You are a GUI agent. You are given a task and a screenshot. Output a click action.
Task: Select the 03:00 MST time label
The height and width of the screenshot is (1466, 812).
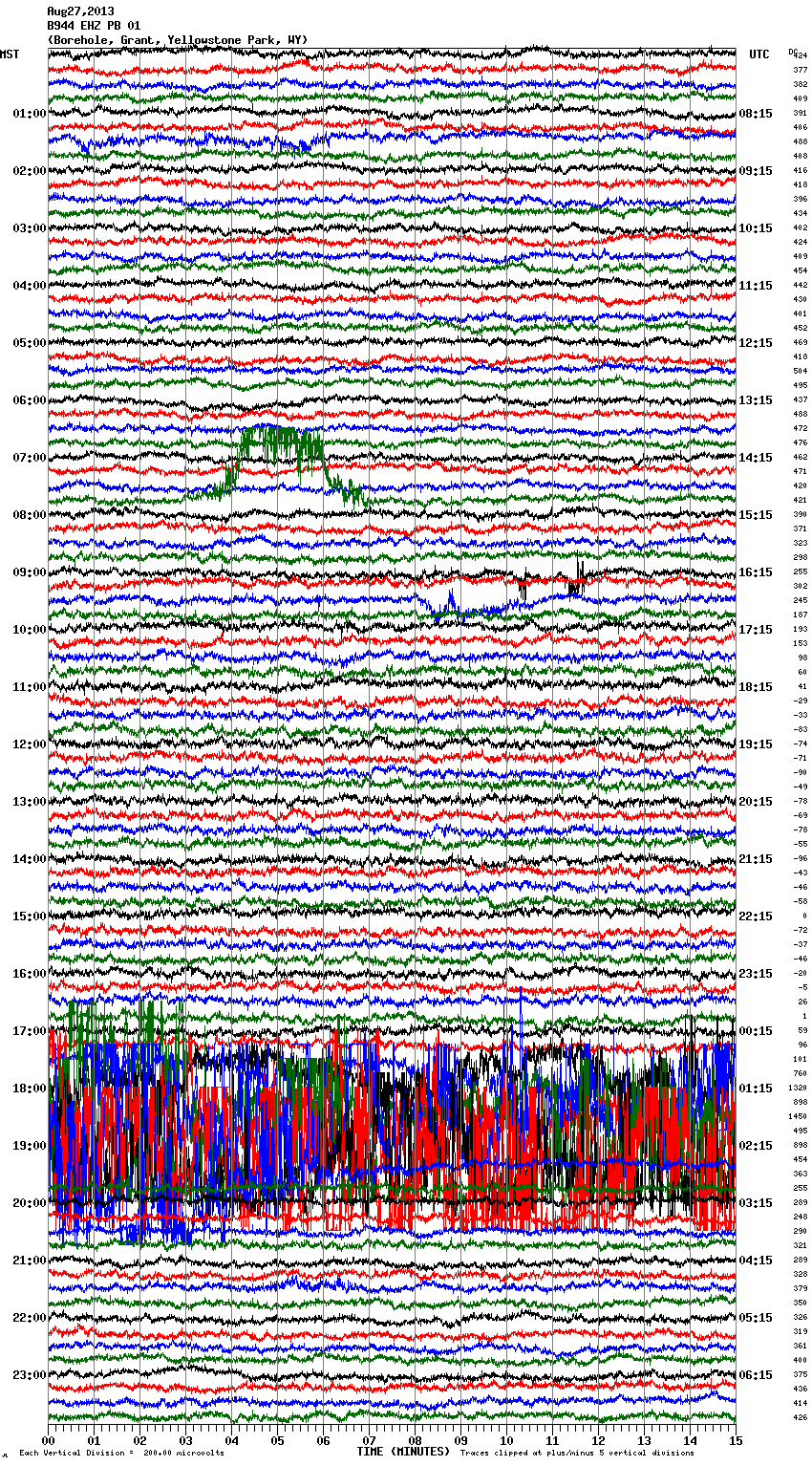pyautogui.click(x=30, y=228)
